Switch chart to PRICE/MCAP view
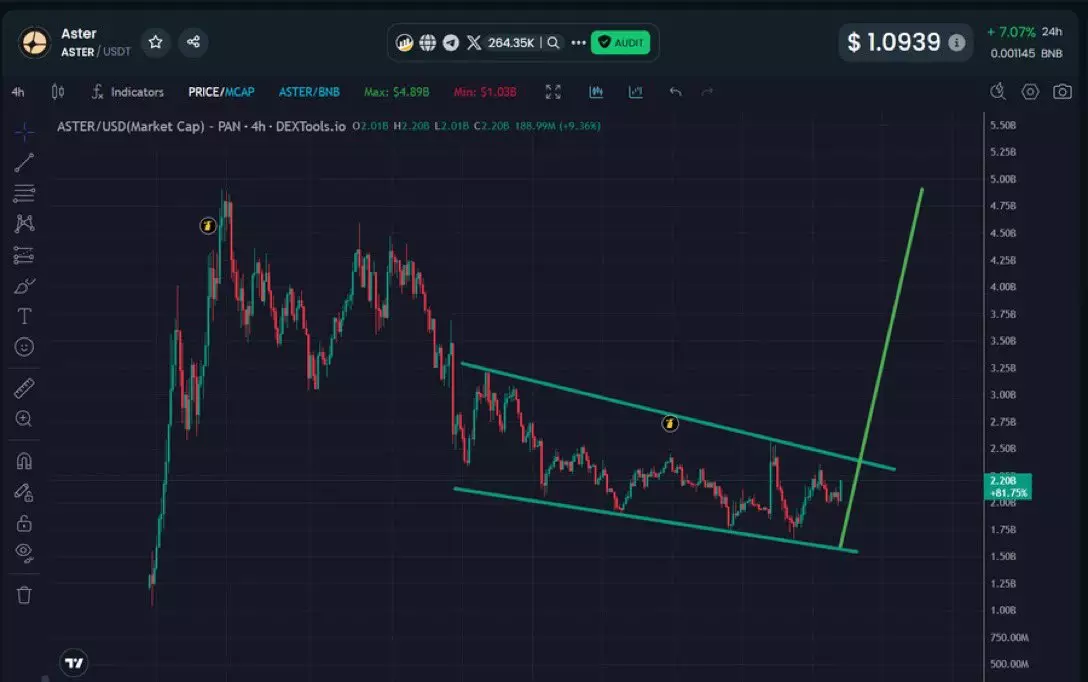The image size is (1088, 682). pos(221,92)
